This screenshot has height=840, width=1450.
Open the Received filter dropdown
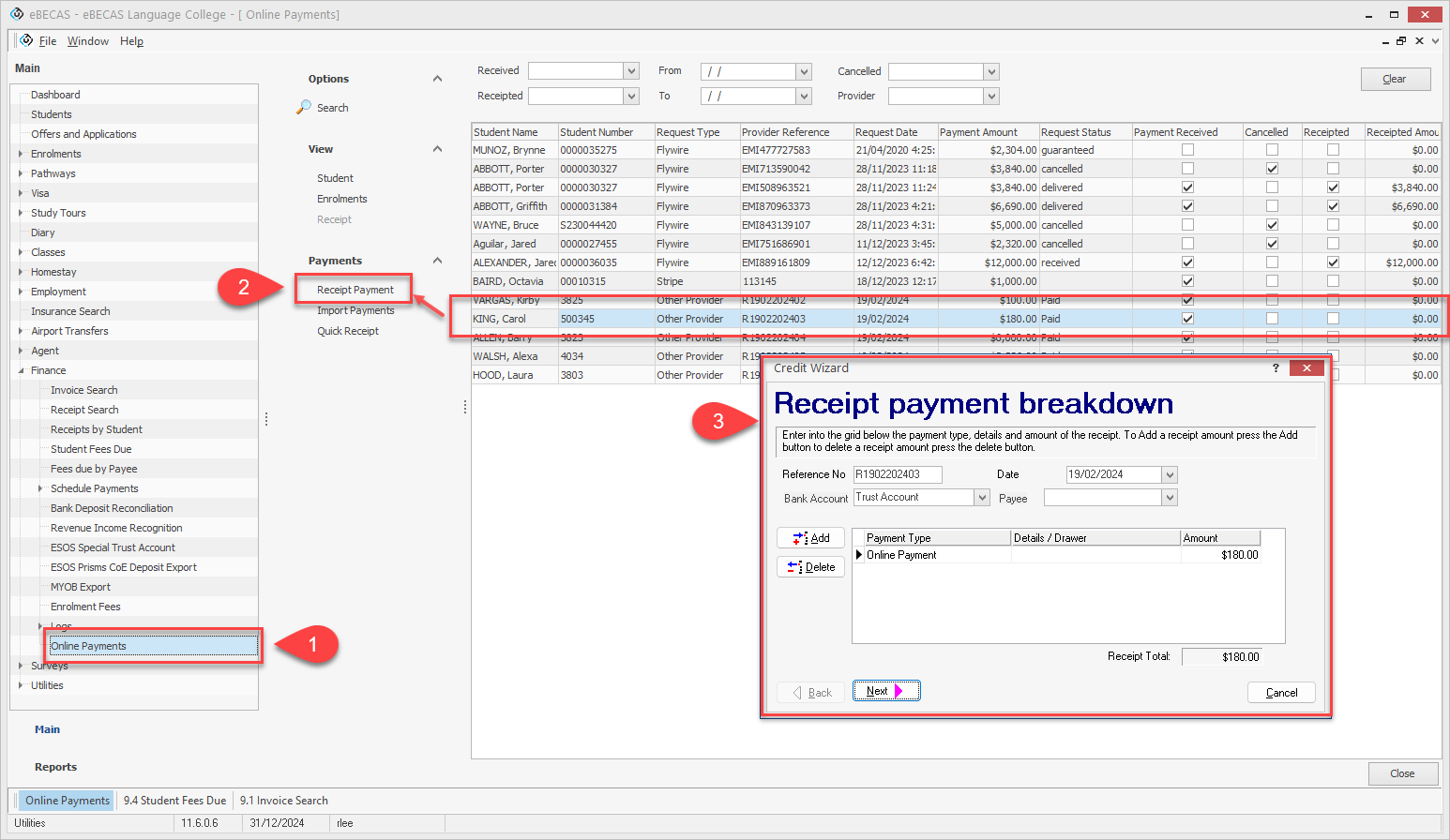(631, 71)
